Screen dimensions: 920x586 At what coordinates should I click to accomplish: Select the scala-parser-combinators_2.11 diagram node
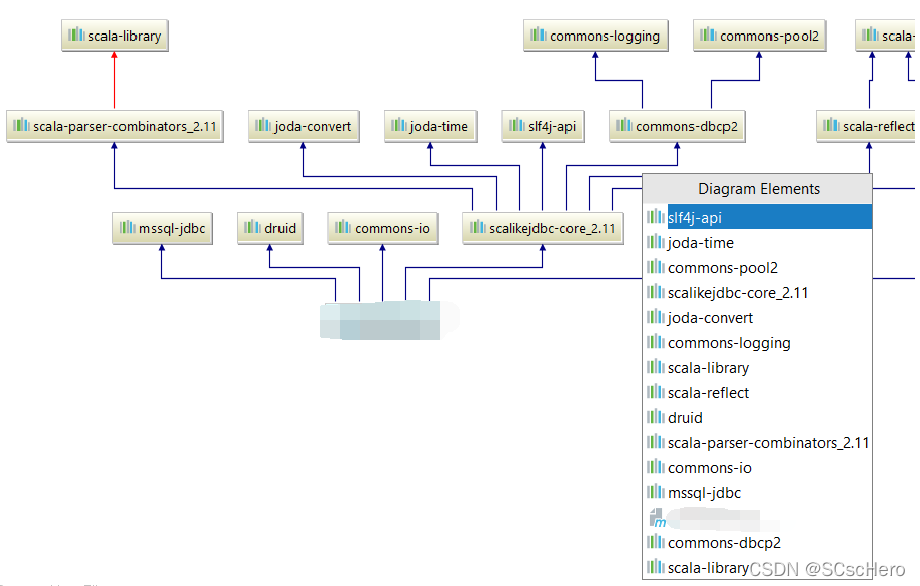(x=114, y=127)
